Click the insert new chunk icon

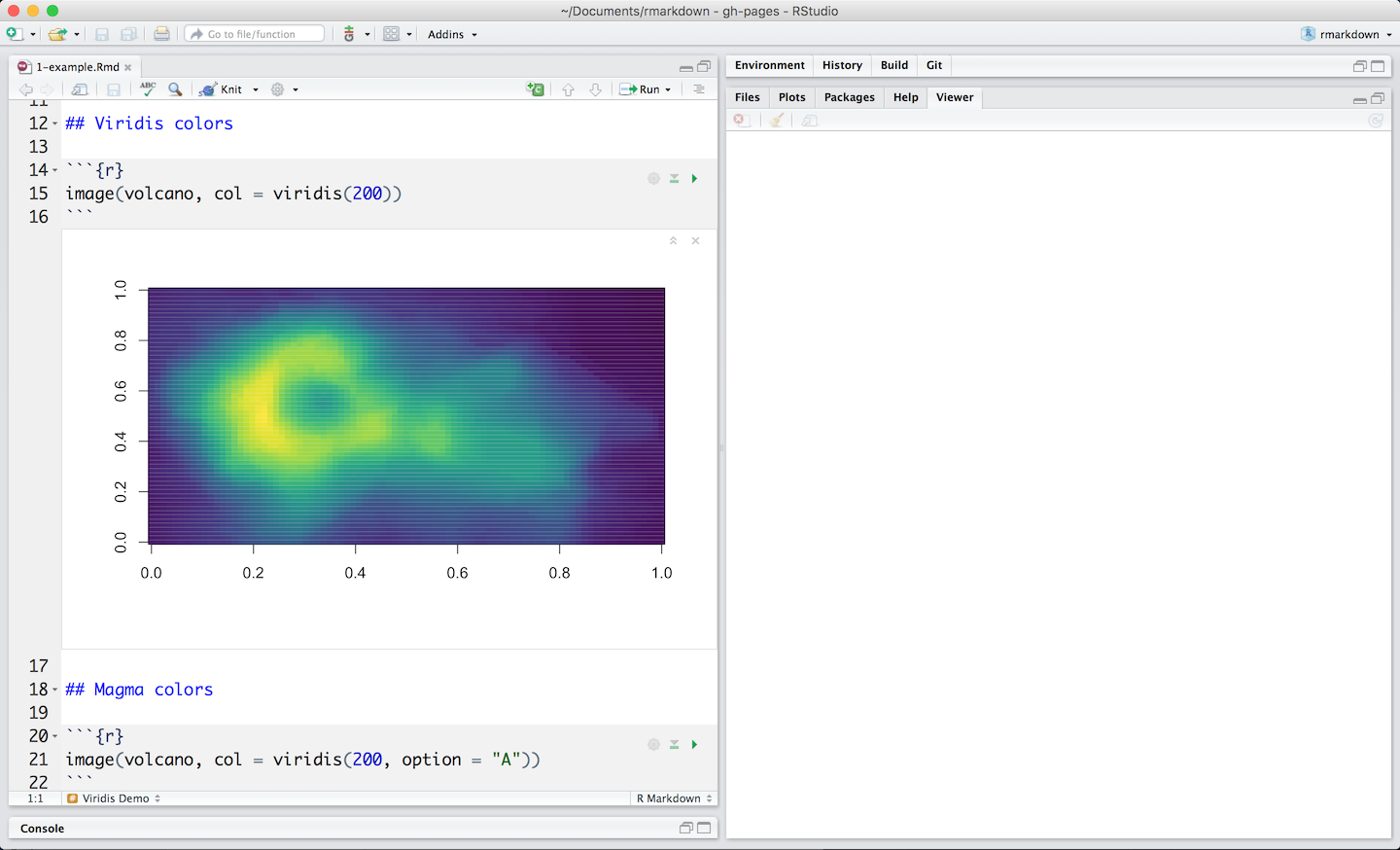tap(535, 89)
